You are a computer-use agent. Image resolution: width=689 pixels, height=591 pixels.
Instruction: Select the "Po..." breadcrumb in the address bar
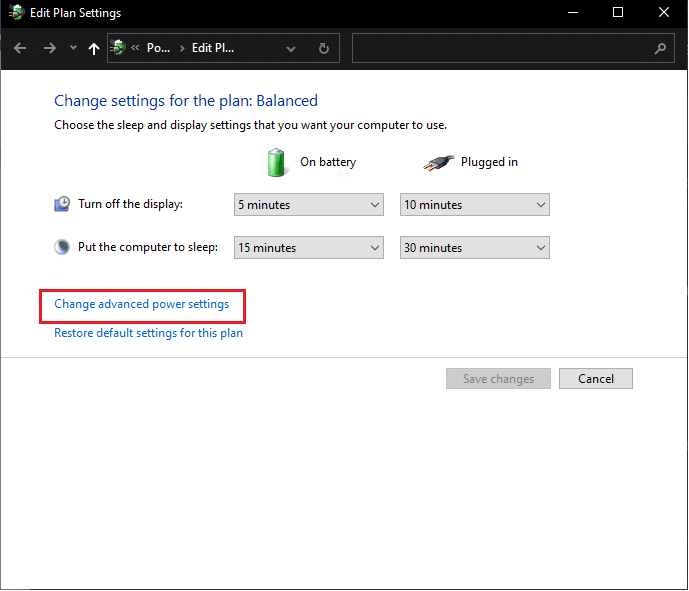158,48
